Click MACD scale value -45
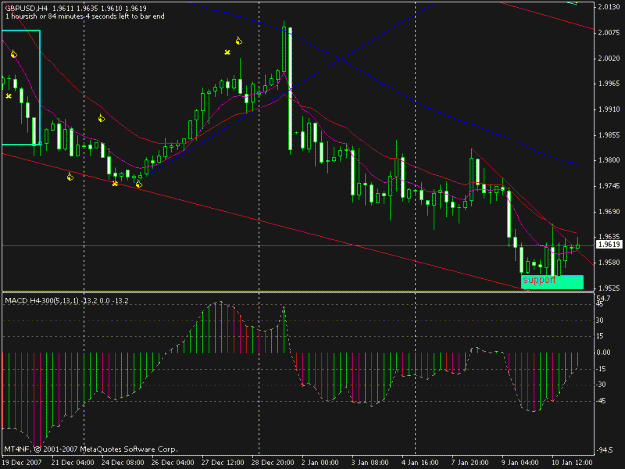Viewport: 625px width, 469px height. 601,401
